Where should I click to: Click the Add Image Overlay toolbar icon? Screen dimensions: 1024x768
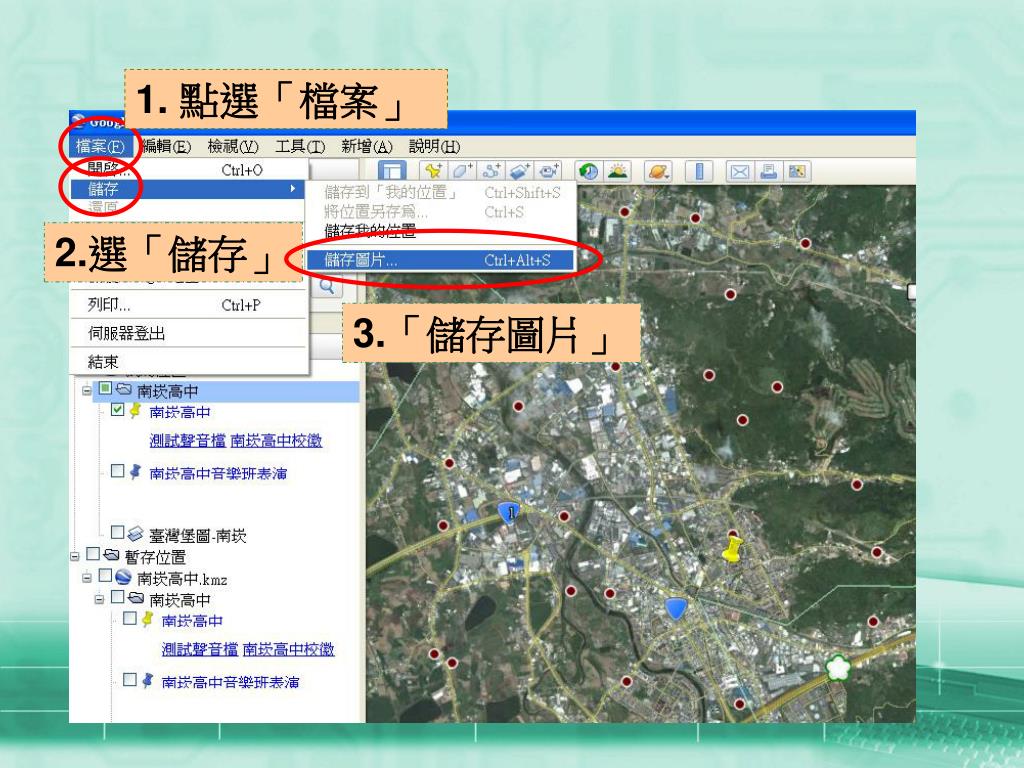click(x=519, y=171)
